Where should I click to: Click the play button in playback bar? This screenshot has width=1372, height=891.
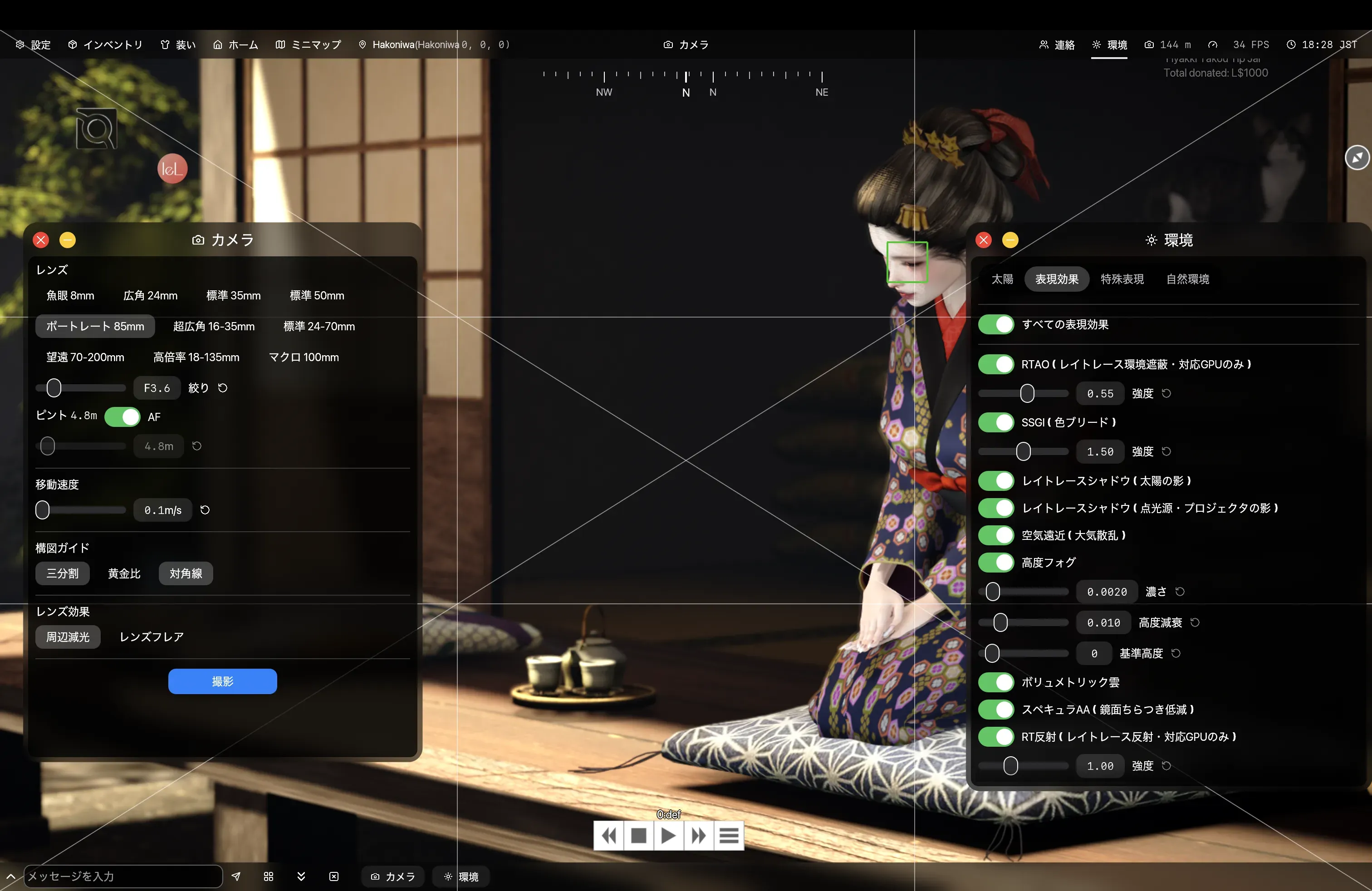(x=669, y=835)
